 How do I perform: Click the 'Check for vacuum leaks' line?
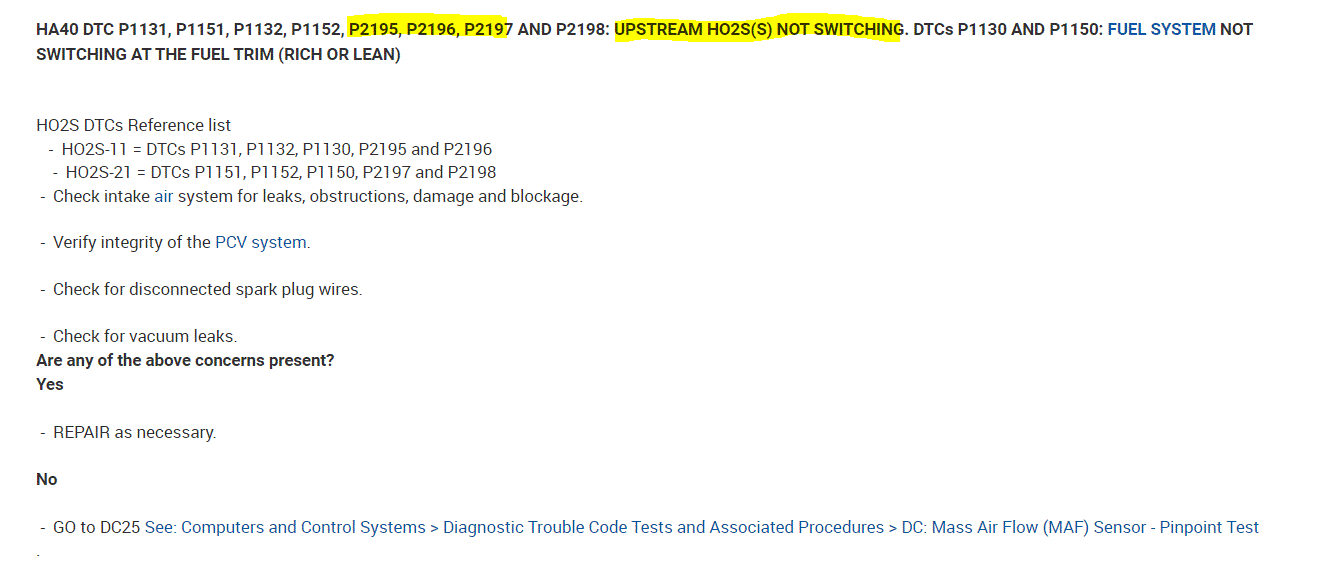(145, 336)
